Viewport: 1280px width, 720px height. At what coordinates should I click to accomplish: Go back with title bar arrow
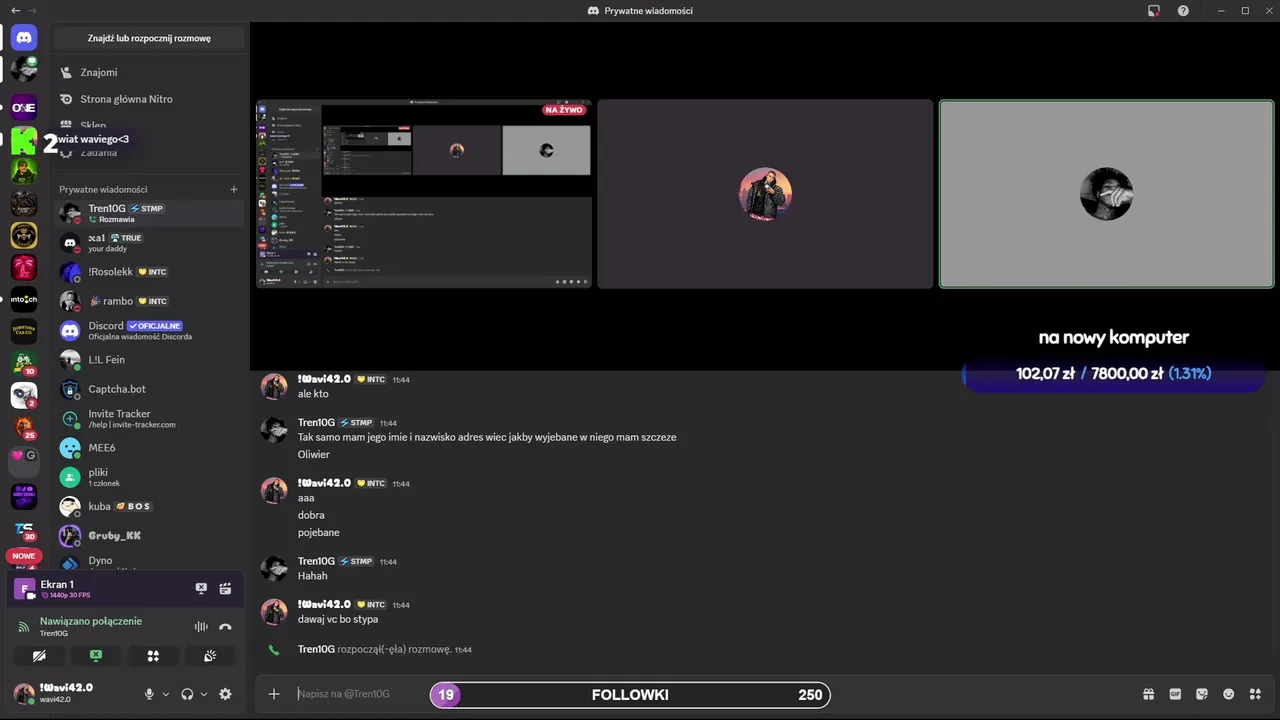[x=15, y=10]
